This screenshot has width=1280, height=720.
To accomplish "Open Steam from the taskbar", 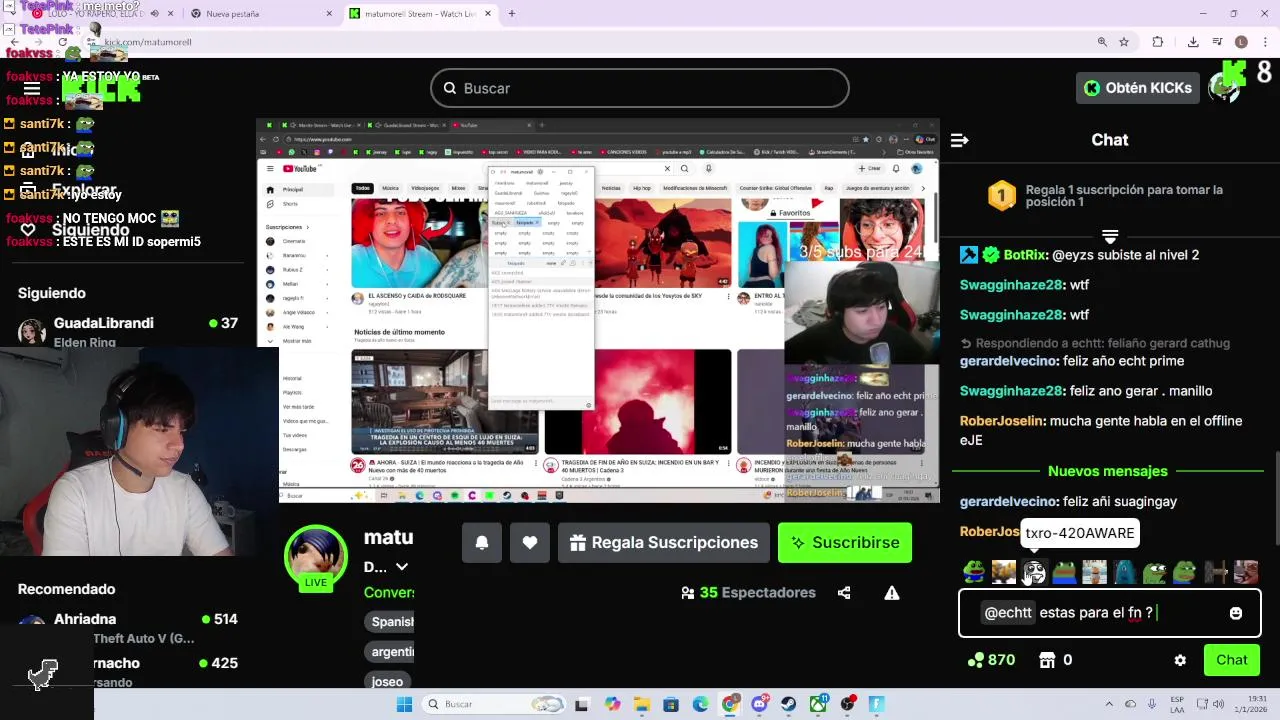I will 788,704.
